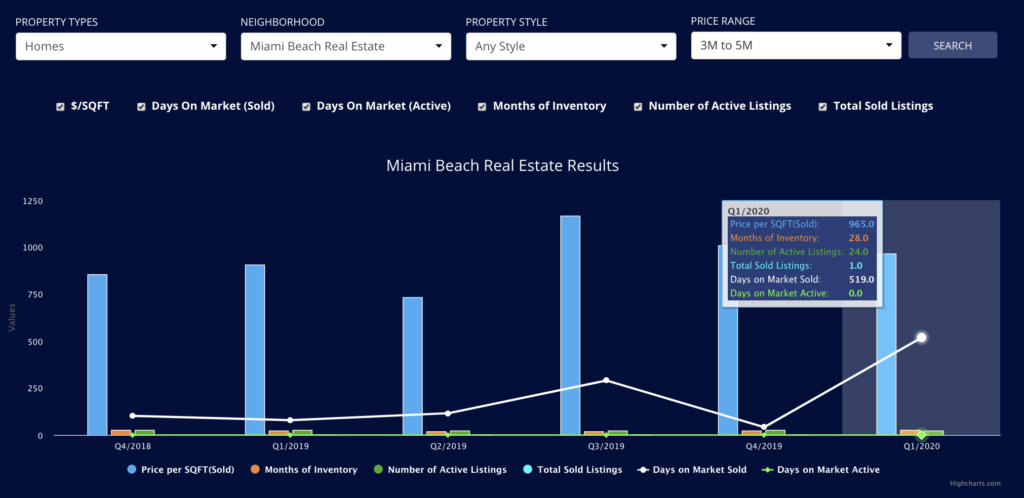Uncheck the Months of Inventory checkbox
The width and height of the screenshot is (1024, 498).
pyautogui.click(x=482, y=106)
